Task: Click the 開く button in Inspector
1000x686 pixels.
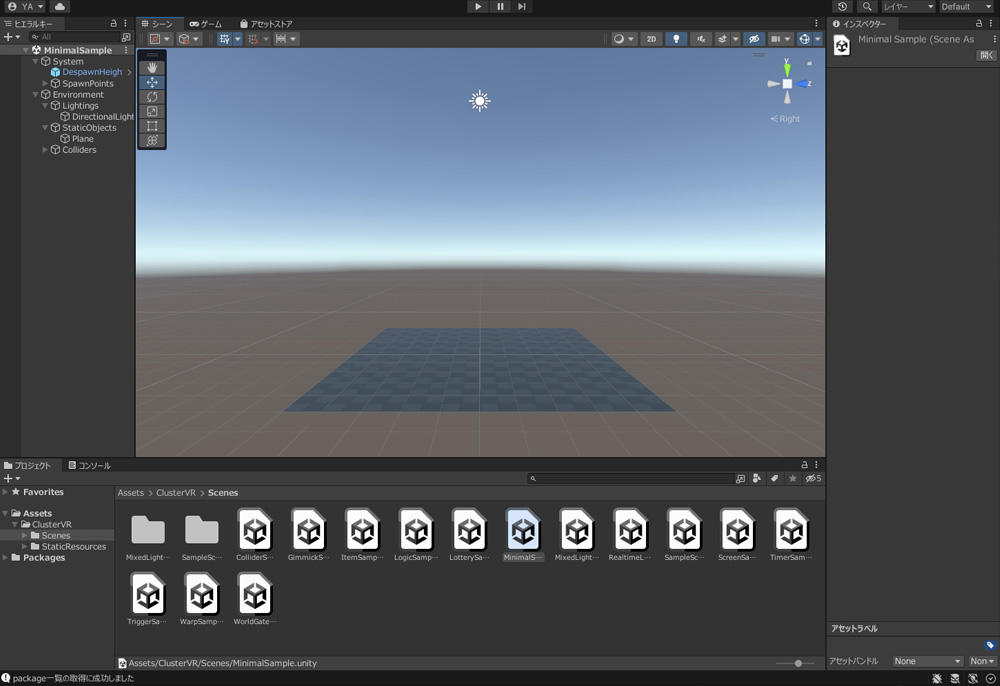Action: coord(986,56)
